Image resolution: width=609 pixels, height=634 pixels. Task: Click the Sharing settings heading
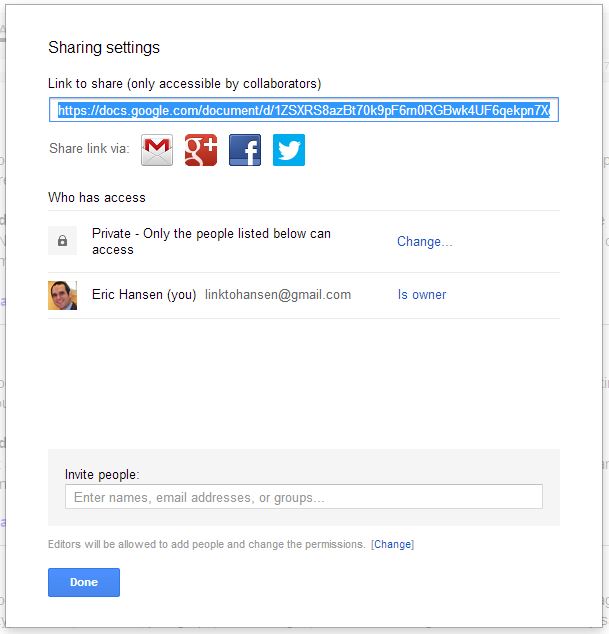[104, 48]
